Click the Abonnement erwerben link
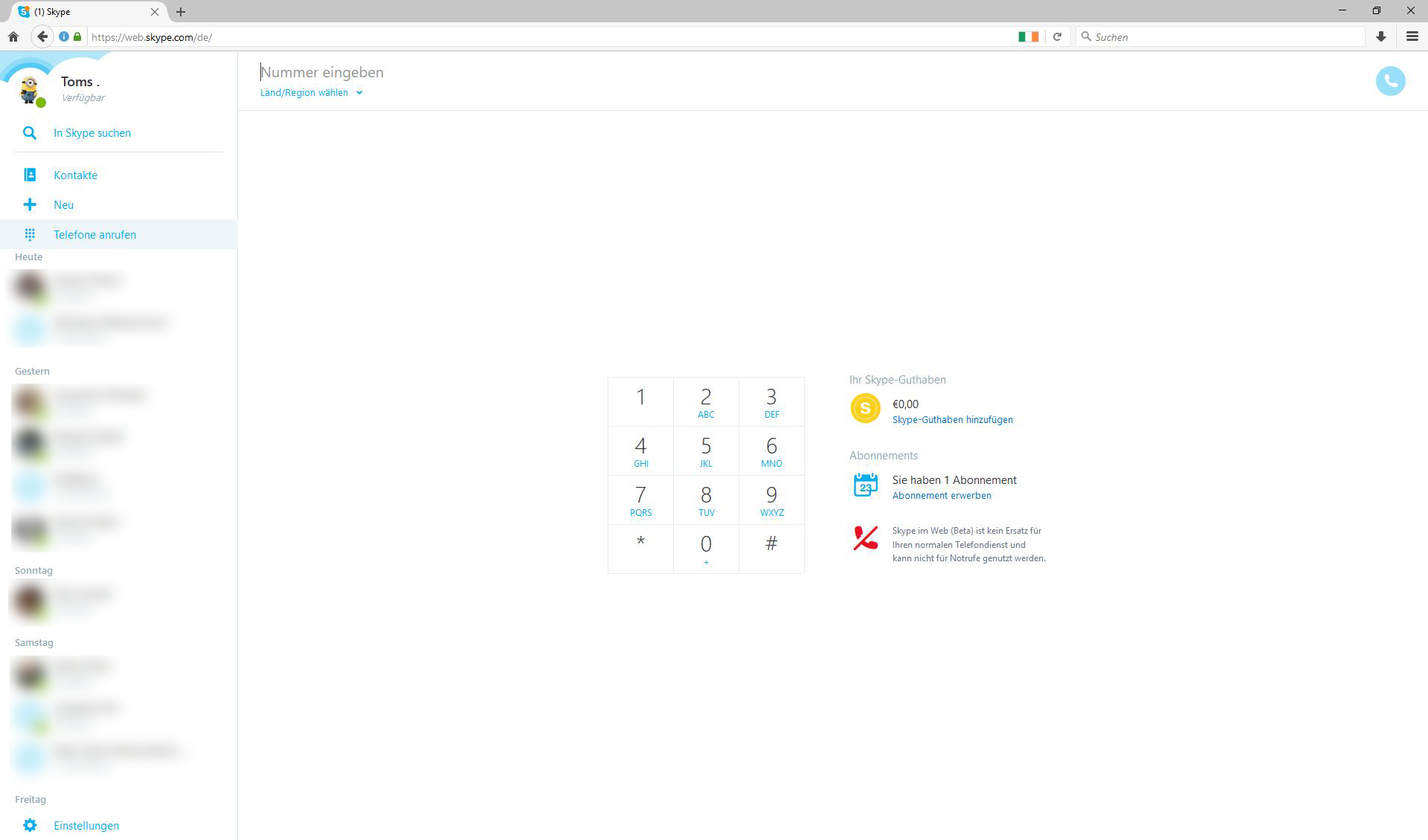The height and width of the screenshot is (840, 1428). [942, 496]
